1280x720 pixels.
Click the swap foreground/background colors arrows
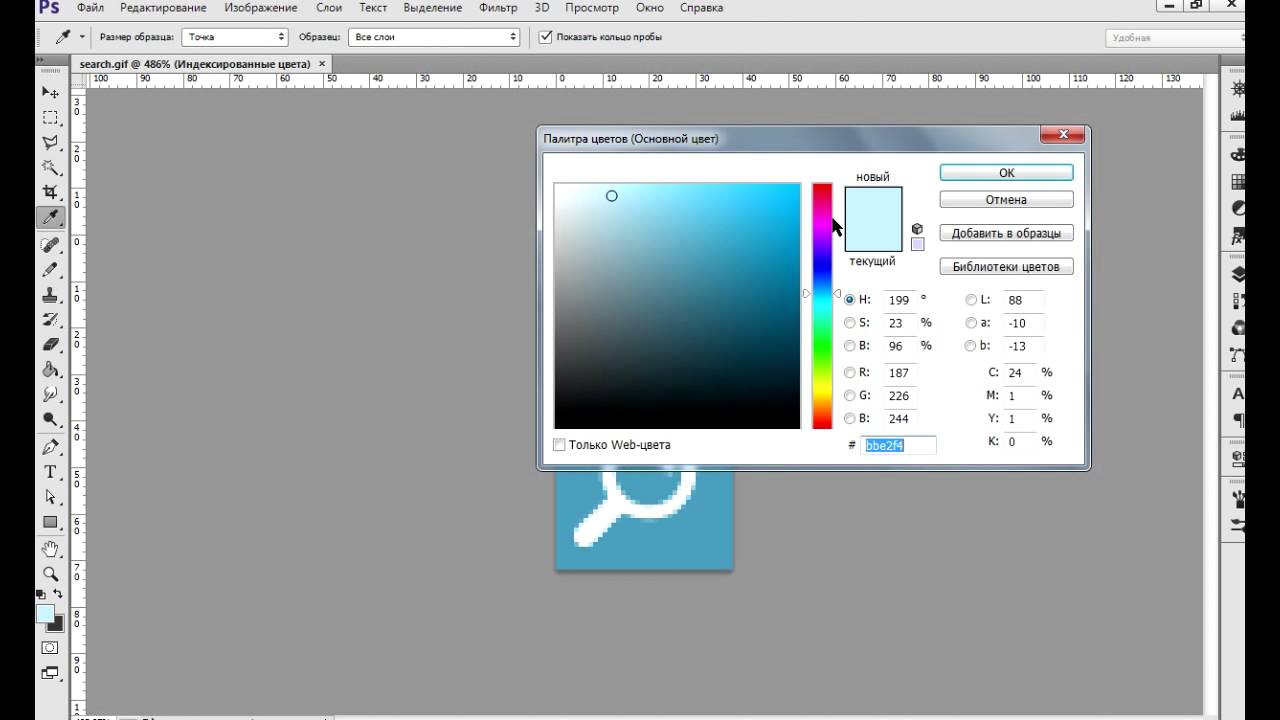58,595
